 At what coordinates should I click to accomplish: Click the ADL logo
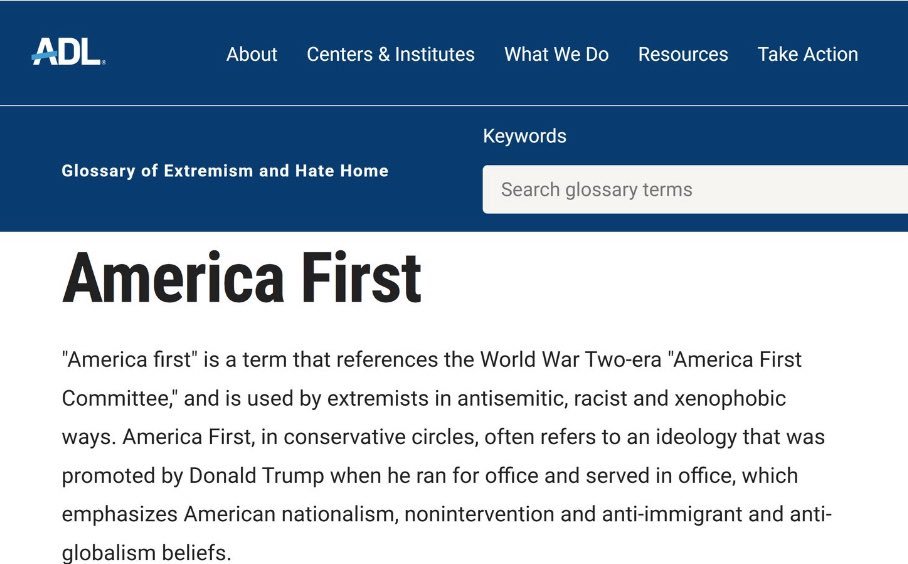(67, 52)
